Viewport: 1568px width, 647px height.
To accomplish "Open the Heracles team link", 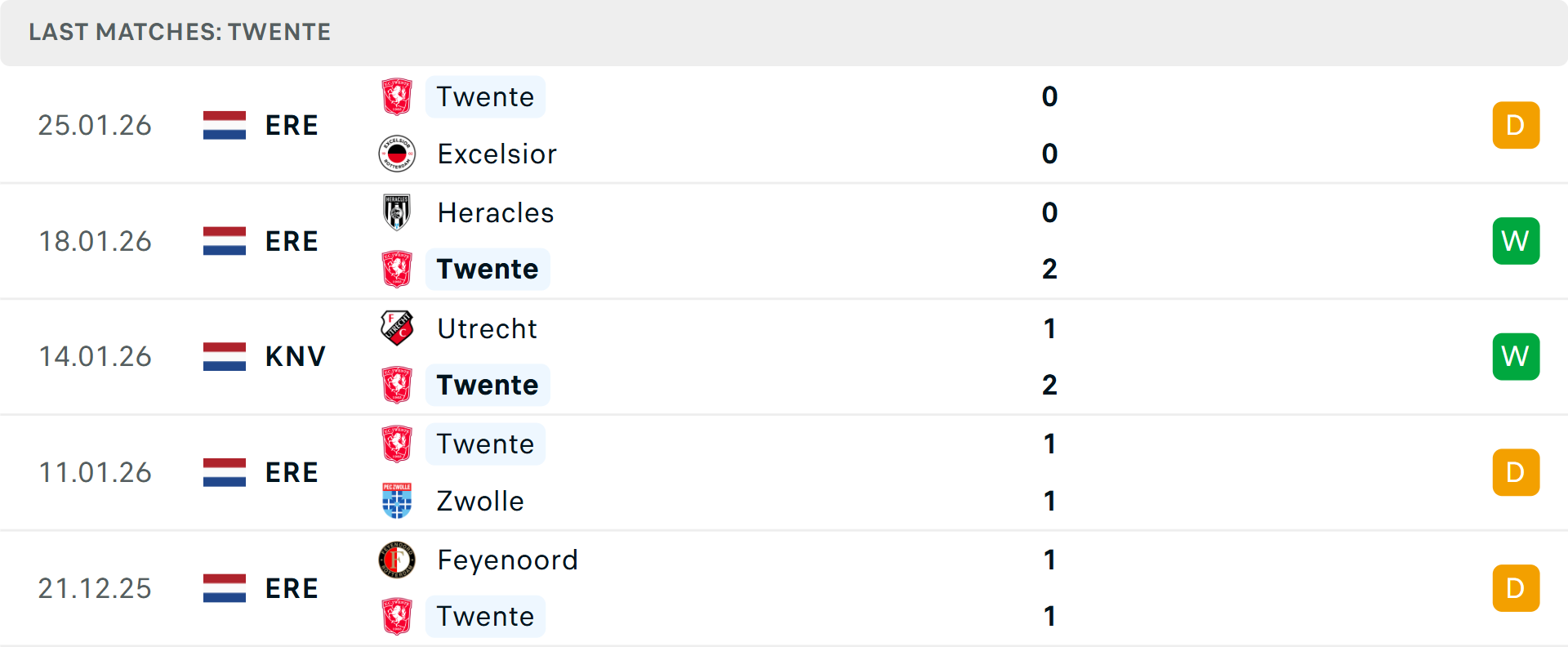I will coord(496,213).
